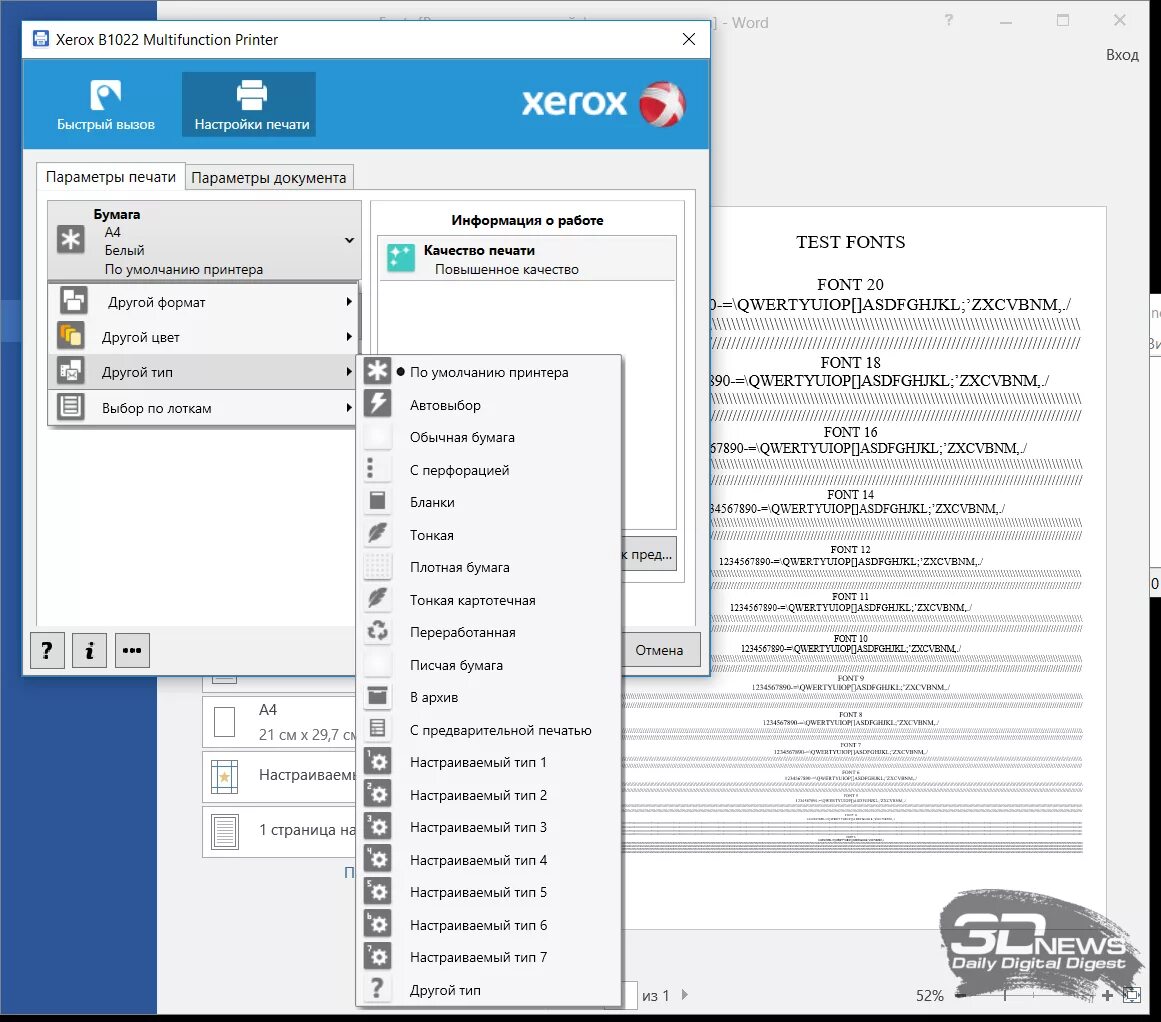Select Писчая бумага option

tap(489, 665)
